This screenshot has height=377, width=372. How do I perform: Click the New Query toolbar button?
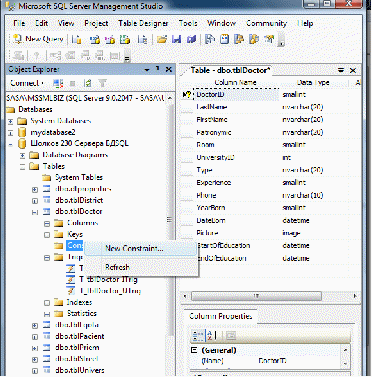pyautogui.click(x=38, y=39)
